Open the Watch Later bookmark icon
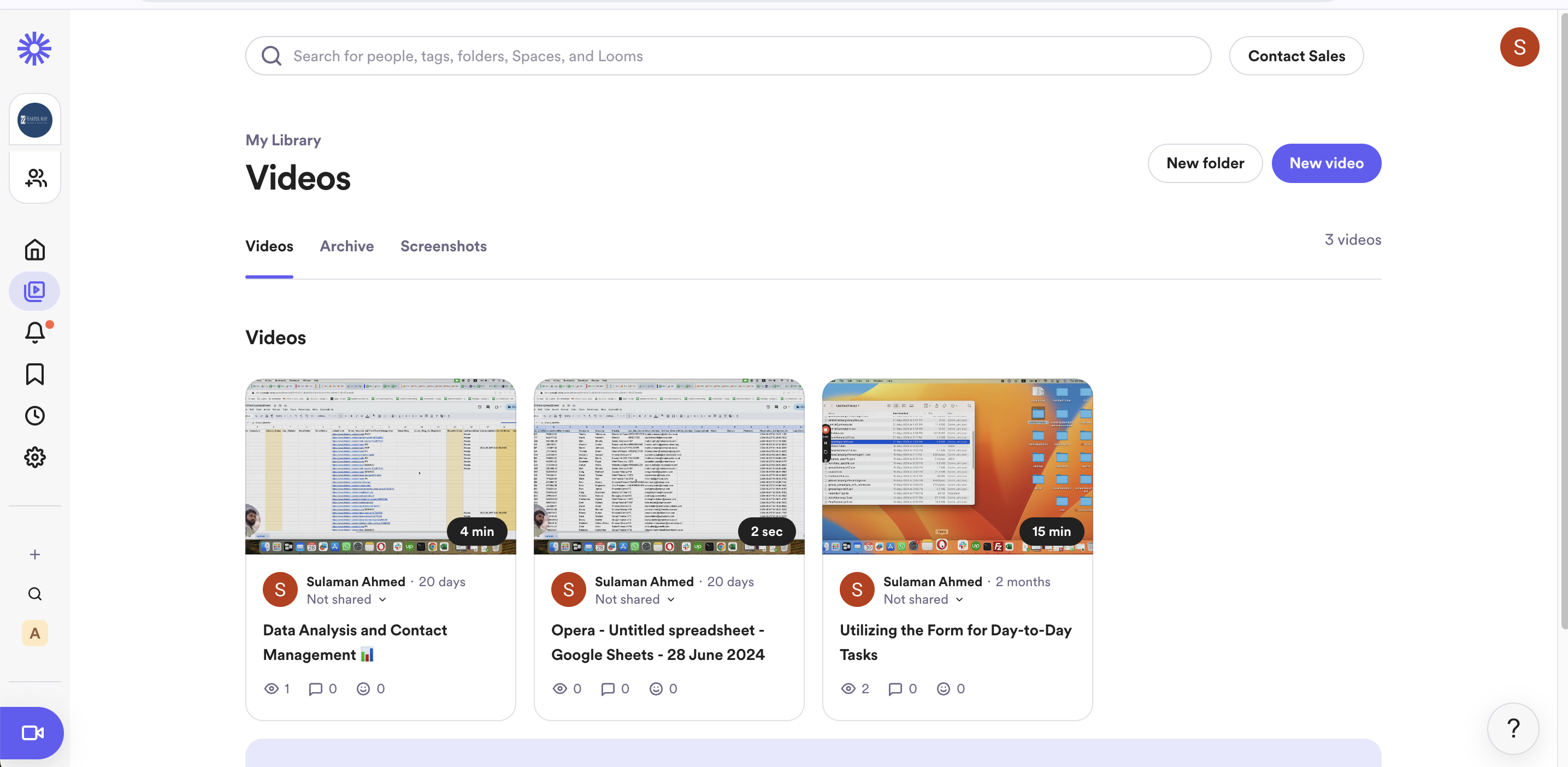 (35, 374)
